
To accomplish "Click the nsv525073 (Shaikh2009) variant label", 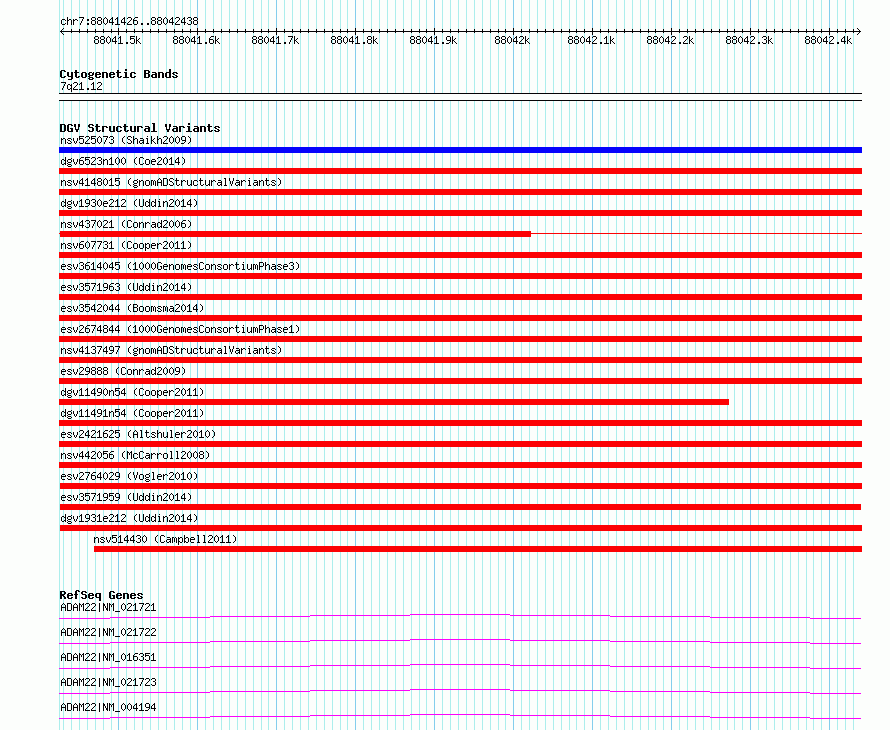I will pos(126,140).
